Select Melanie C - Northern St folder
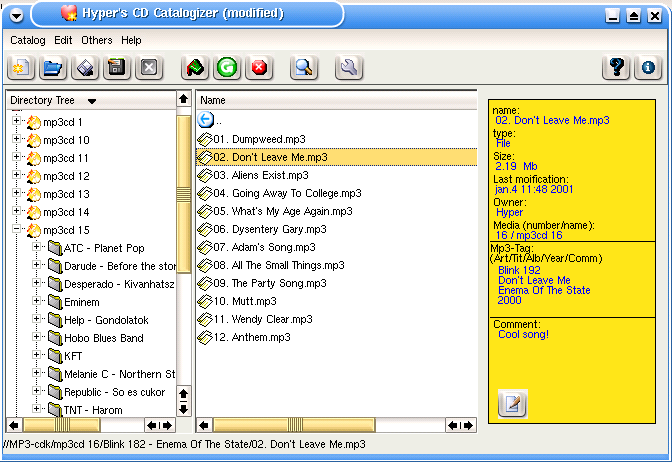This screenshot has width=672, height=462. (x=120, y=374)
